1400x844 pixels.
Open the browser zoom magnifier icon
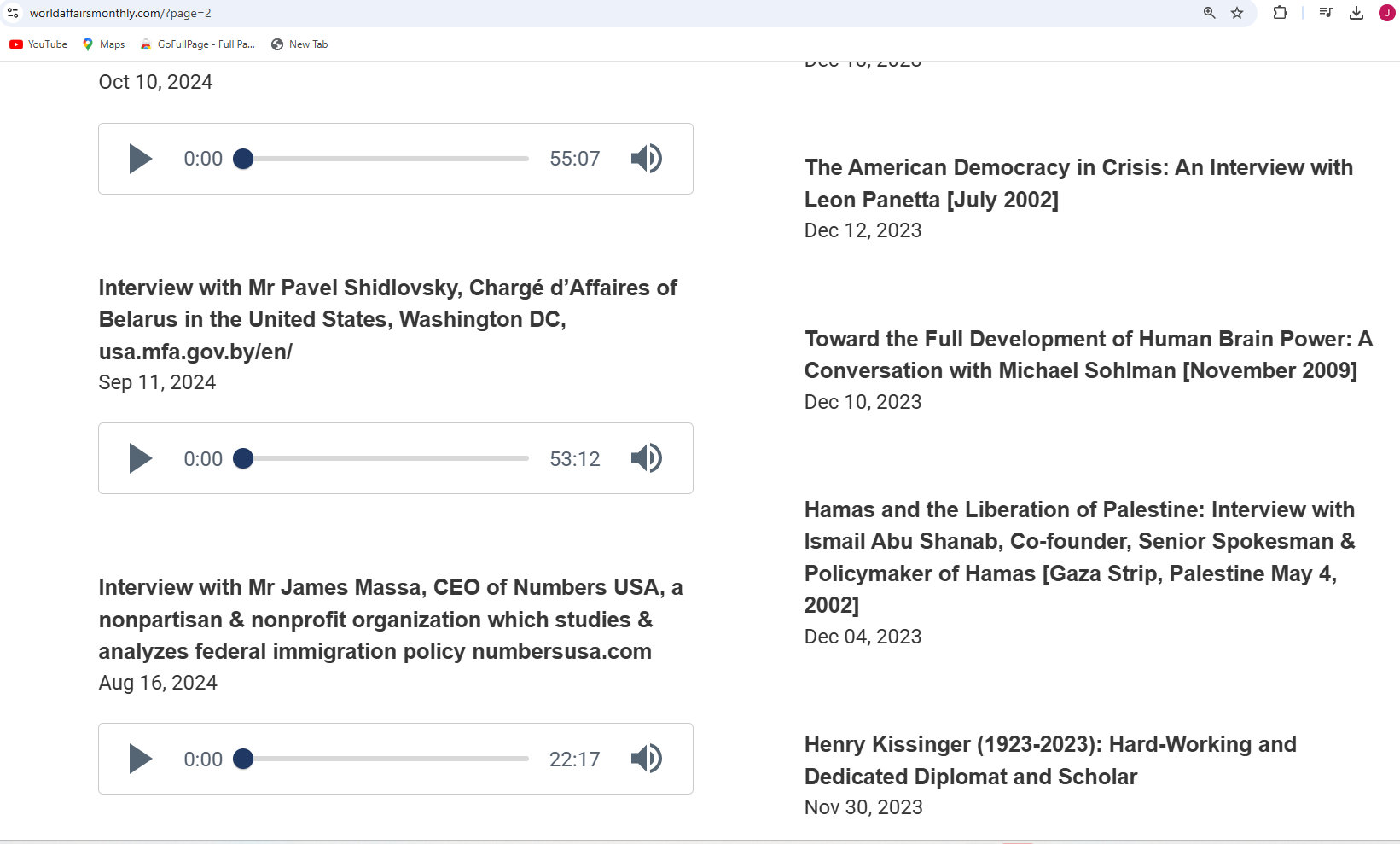pos(1209,13)
